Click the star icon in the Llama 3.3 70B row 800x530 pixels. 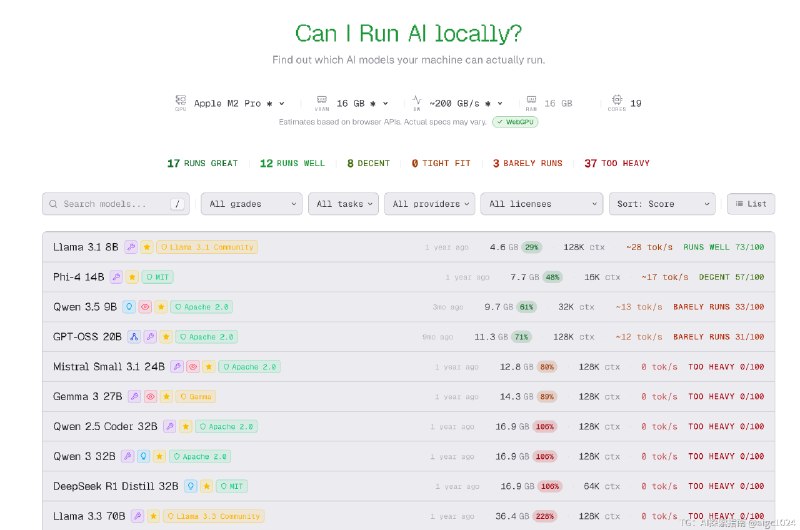click(x=153, y=516)
